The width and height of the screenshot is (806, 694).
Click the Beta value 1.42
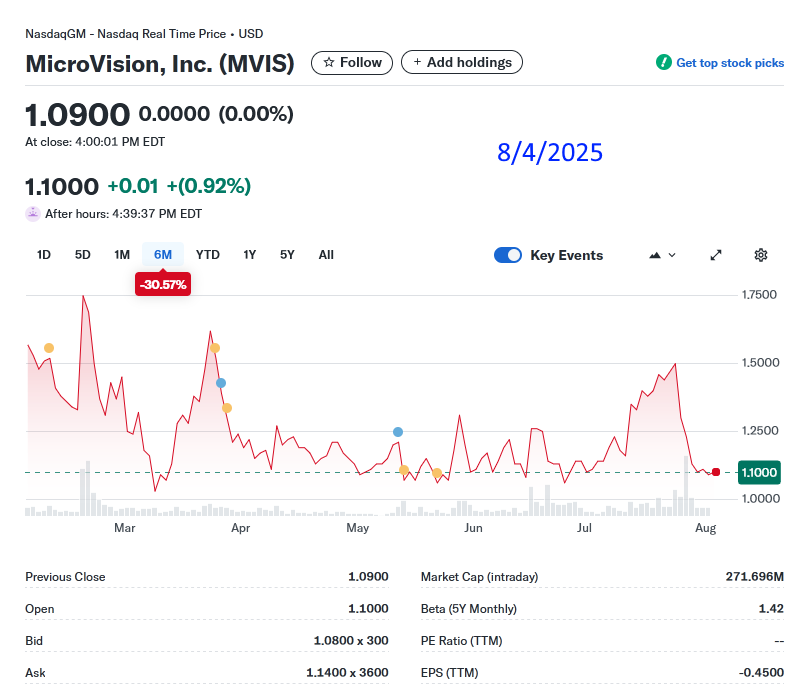click(771, 609)
